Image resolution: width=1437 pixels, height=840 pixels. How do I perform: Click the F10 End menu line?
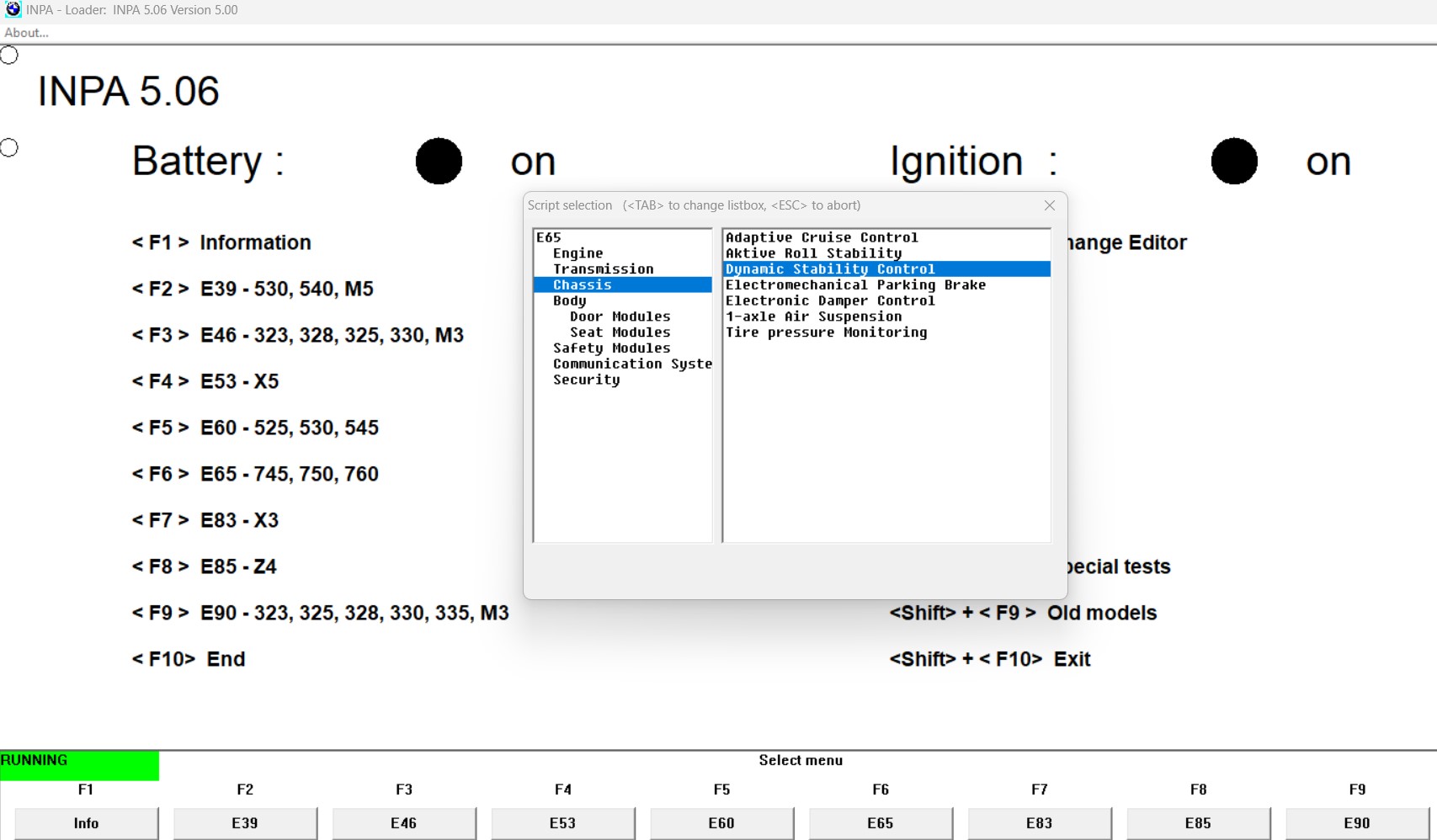pos(189,659)
